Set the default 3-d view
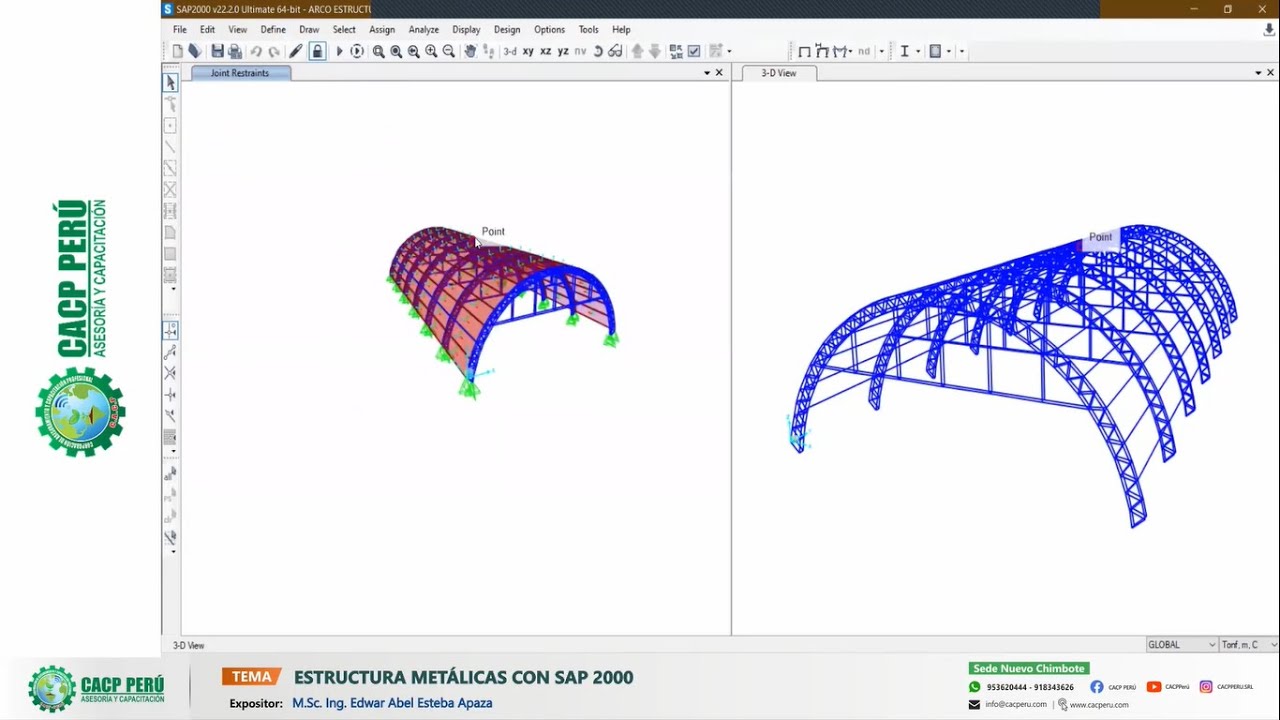 [510, 51]
